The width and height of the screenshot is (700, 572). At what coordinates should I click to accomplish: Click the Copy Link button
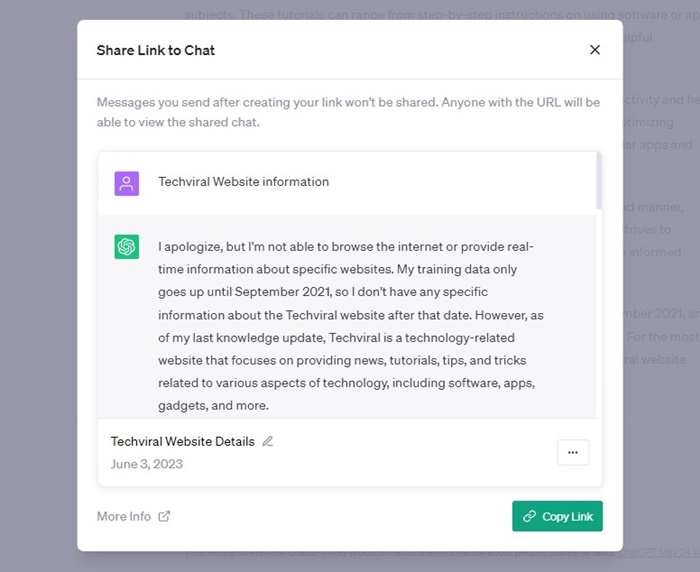tap(557, 516)
